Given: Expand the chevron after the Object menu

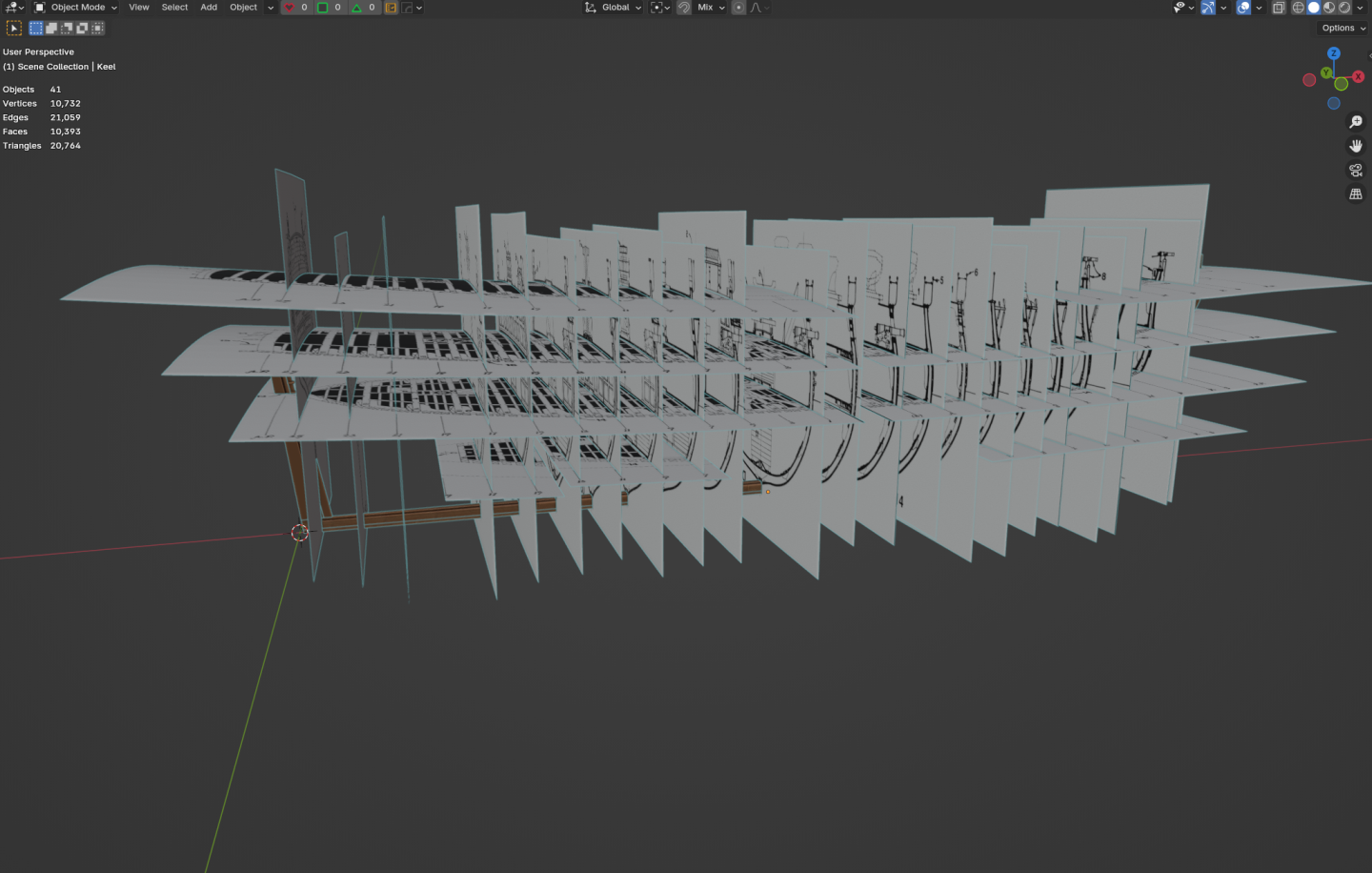Looking at the screenshot, I should coord(270,7).
